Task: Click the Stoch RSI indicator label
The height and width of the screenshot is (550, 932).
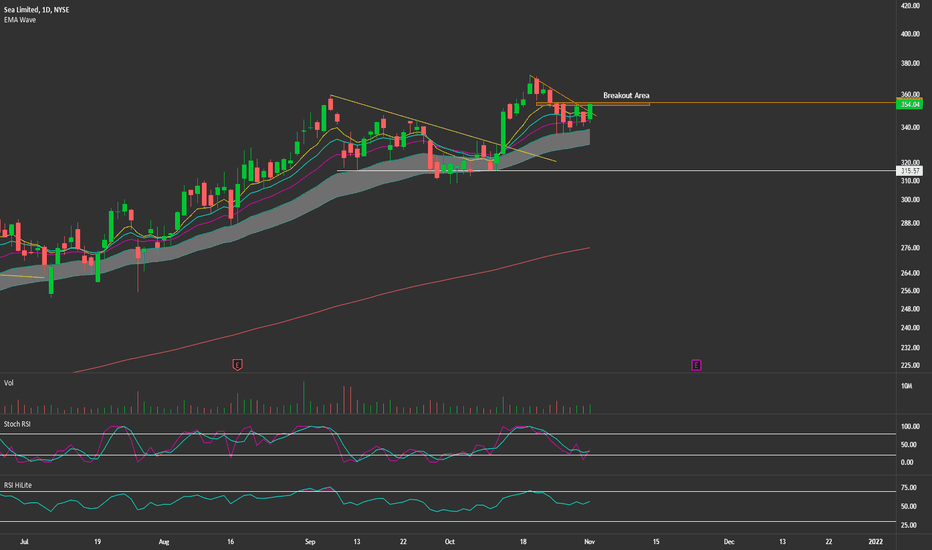Action: point(17,424)
